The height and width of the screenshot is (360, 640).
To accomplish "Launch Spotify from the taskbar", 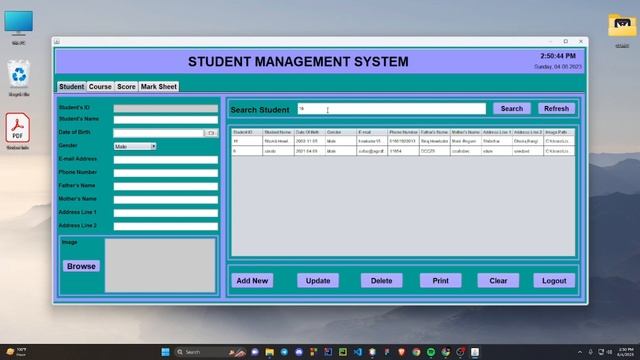I will 431,352.
